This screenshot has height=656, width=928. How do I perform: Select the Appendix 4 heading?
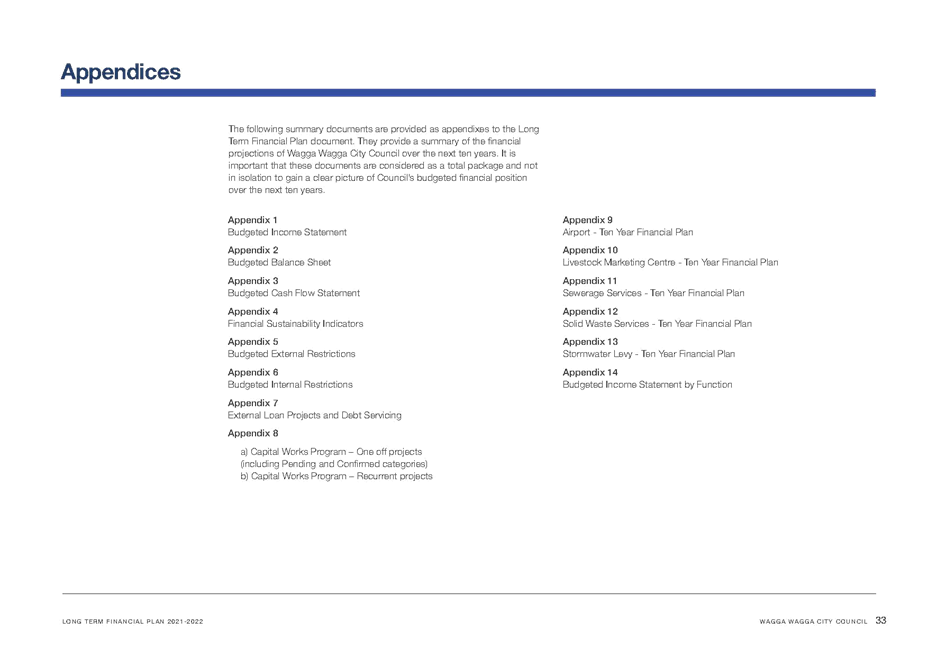(x=253, y=311)
